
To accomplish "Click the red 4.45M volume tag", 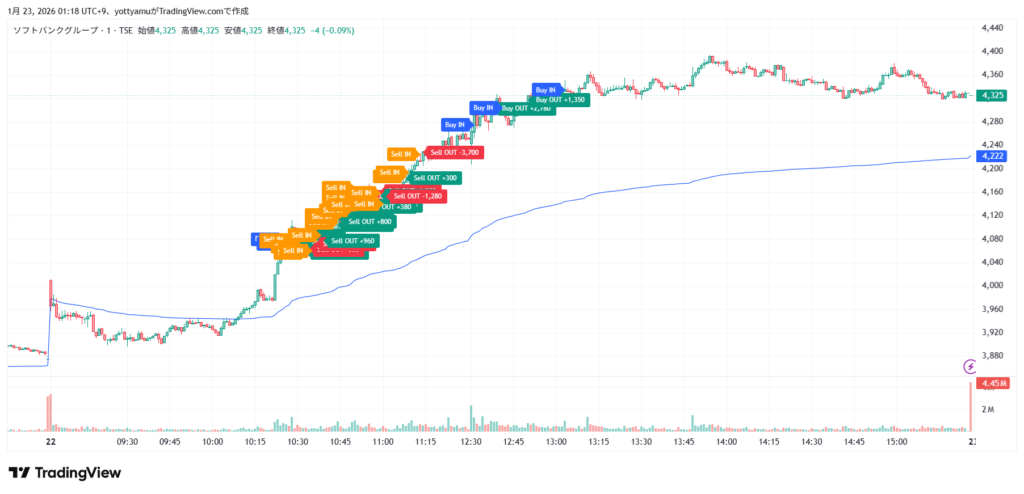I will coord(993,384).
